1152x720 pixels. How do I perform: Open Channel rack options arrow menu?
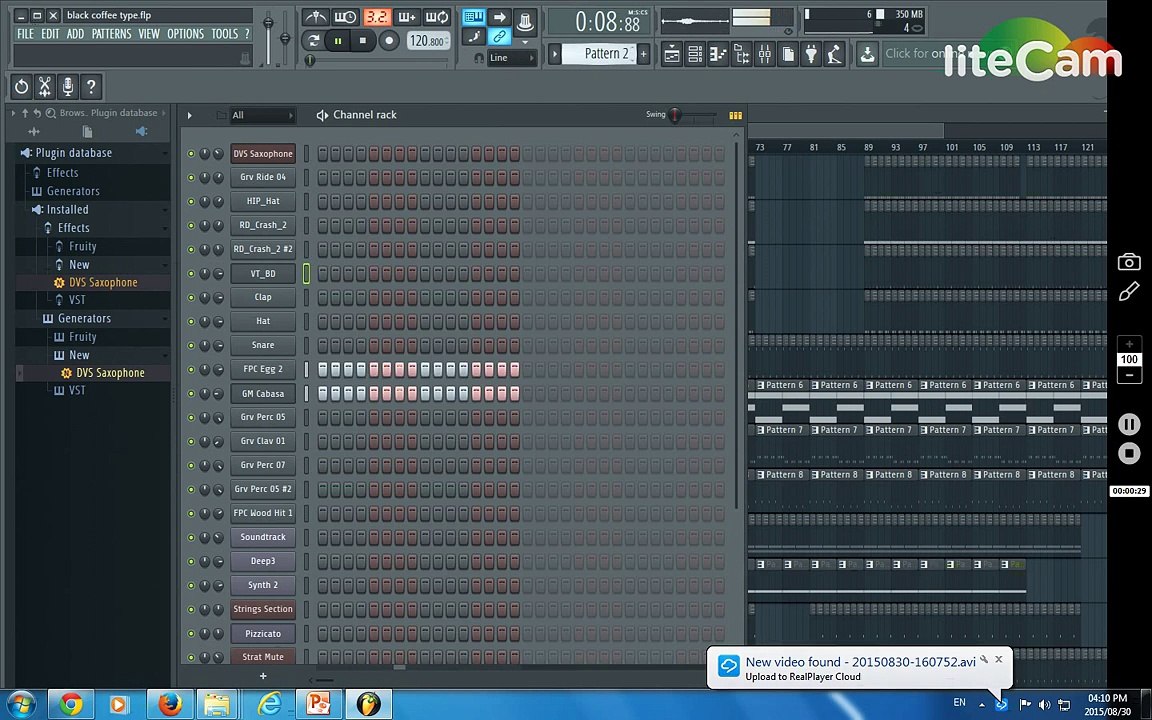point(190,115)
